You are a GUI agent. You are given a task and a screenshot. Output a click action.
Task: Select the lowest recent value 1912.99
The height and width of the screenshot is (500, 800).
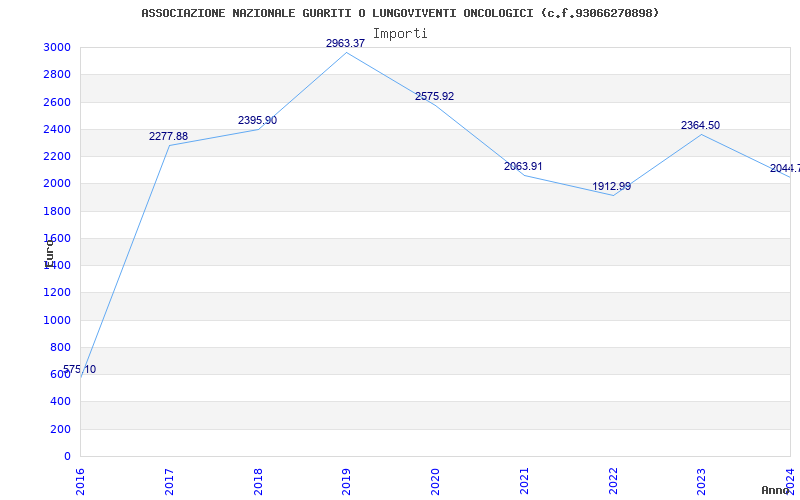coord(611,187)
